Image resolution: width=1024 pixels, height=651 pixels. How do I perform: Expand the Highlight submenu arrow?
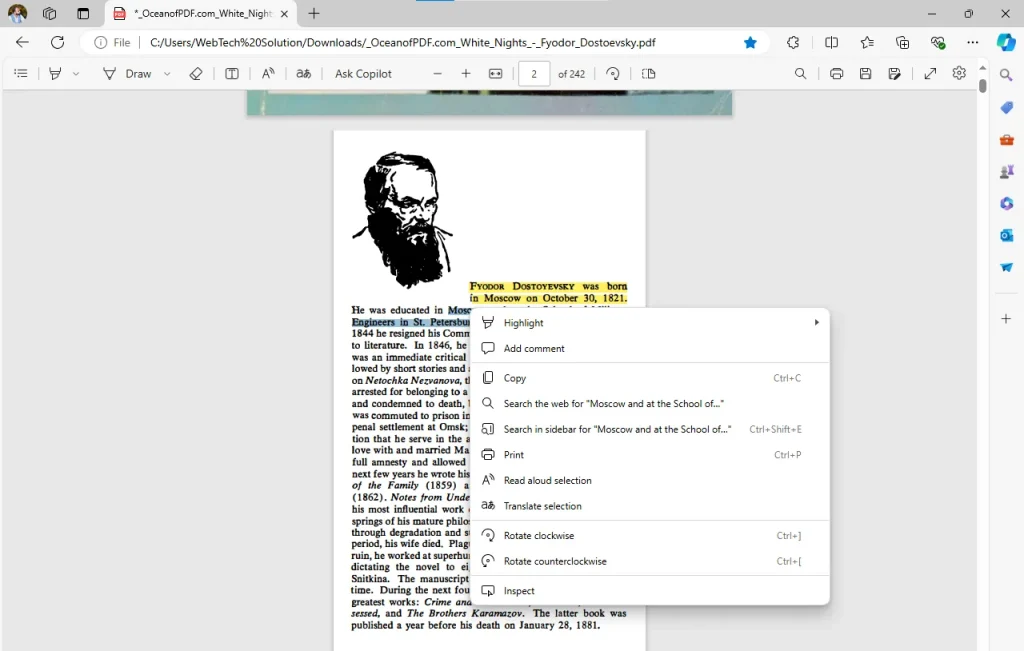click(816, 323)
